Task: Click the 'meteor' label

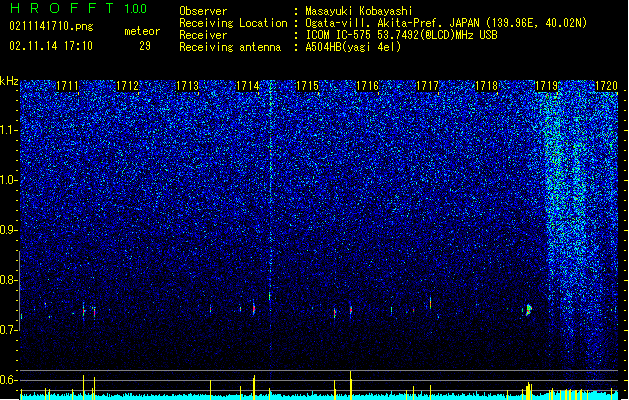Action: click(x=142, y=31)
